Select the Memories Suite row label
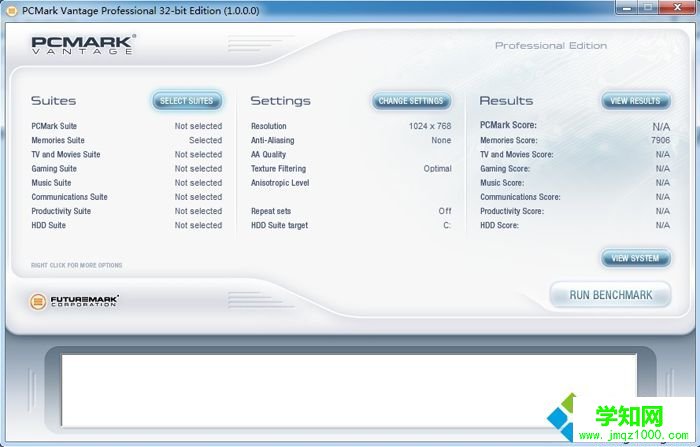The width and height of the screenshot is (700, 447). [58, 140]
